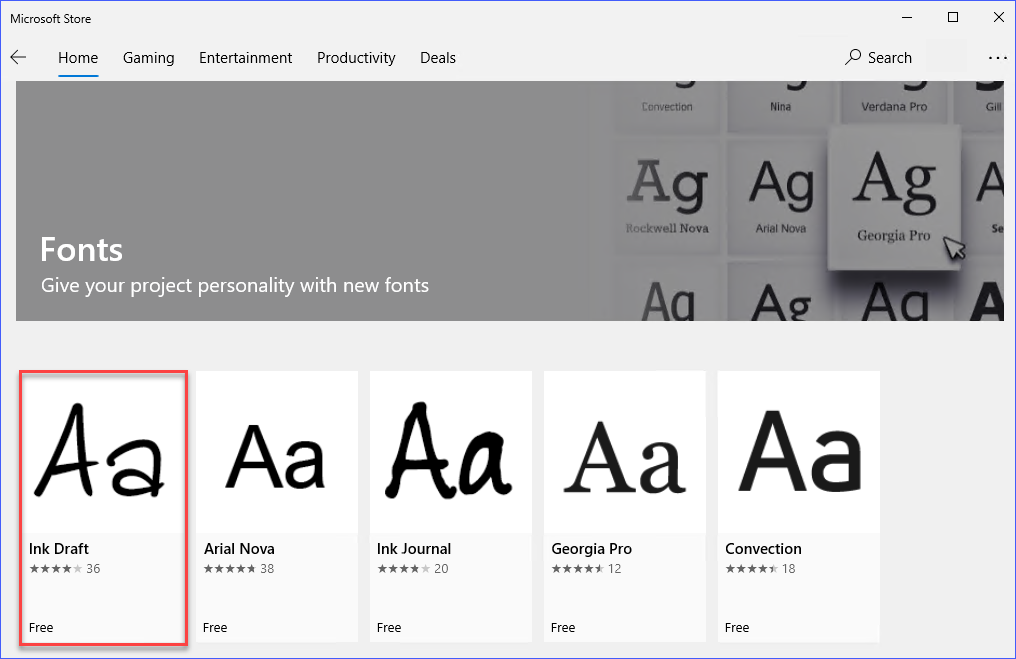Maximize the Microsoft Store window
This screenshot has width=1016, height=659.
click(952, 17)
